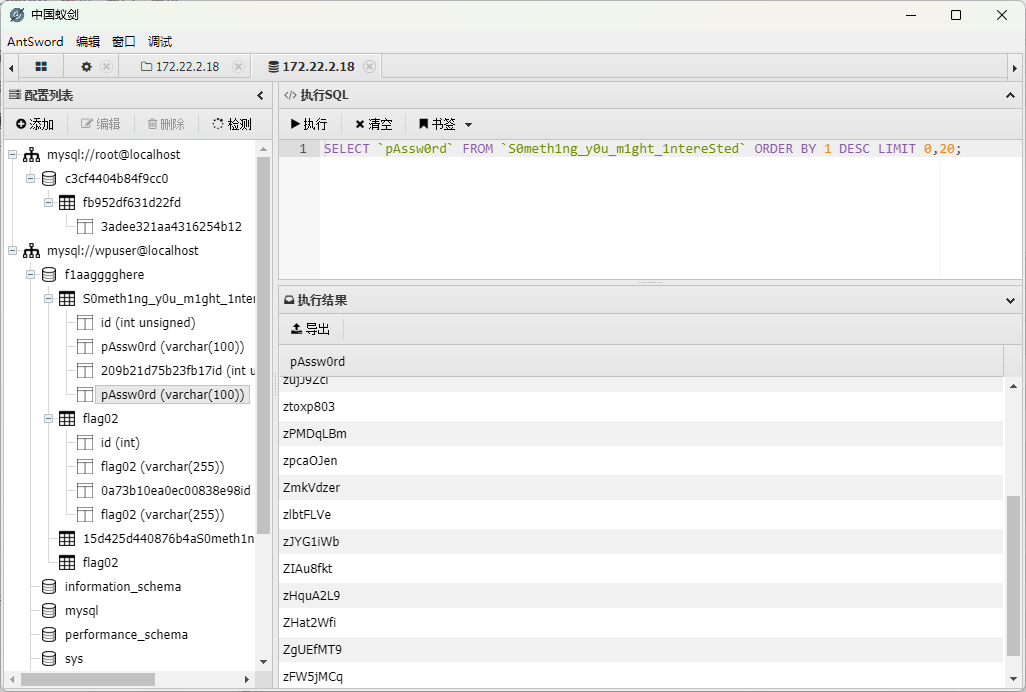The height and width of the screenshot is (692, 1026).
Task: Clear the SQL editor with 清空
Action: [x=373, y=124]
